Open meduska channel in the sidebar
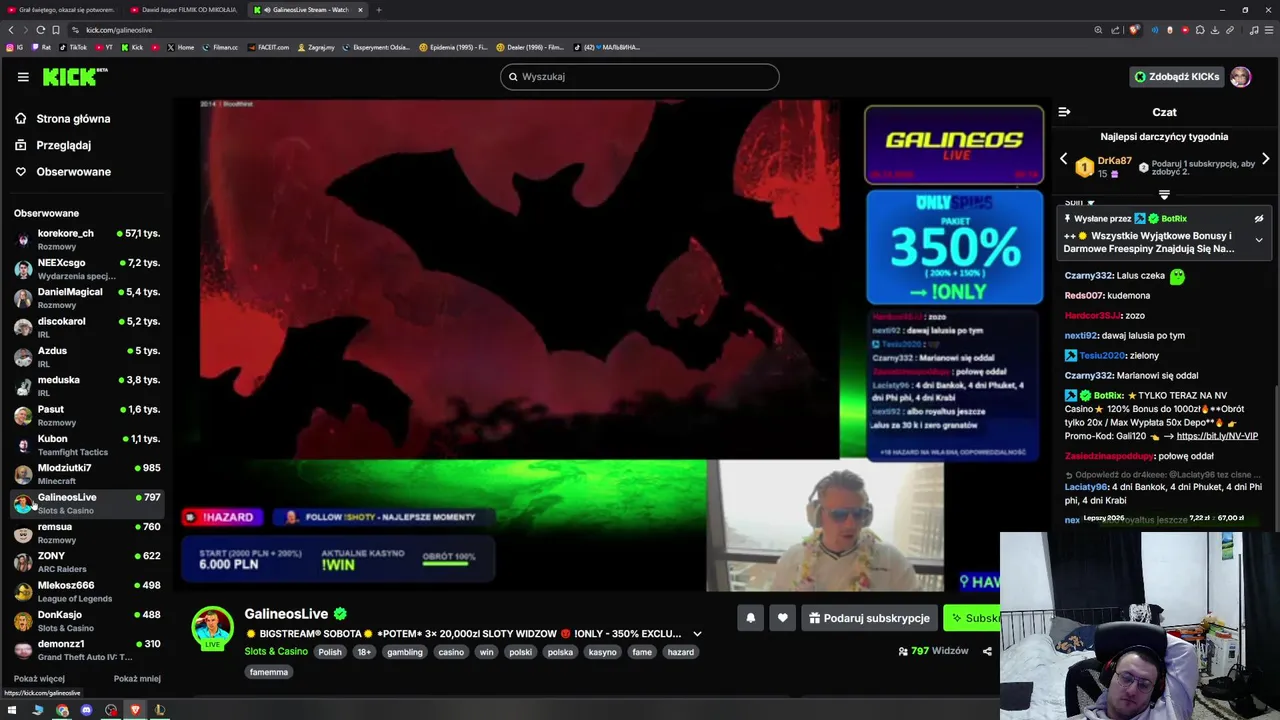The height and width of the screenshot is (720, 1280). tap(87, 386)
